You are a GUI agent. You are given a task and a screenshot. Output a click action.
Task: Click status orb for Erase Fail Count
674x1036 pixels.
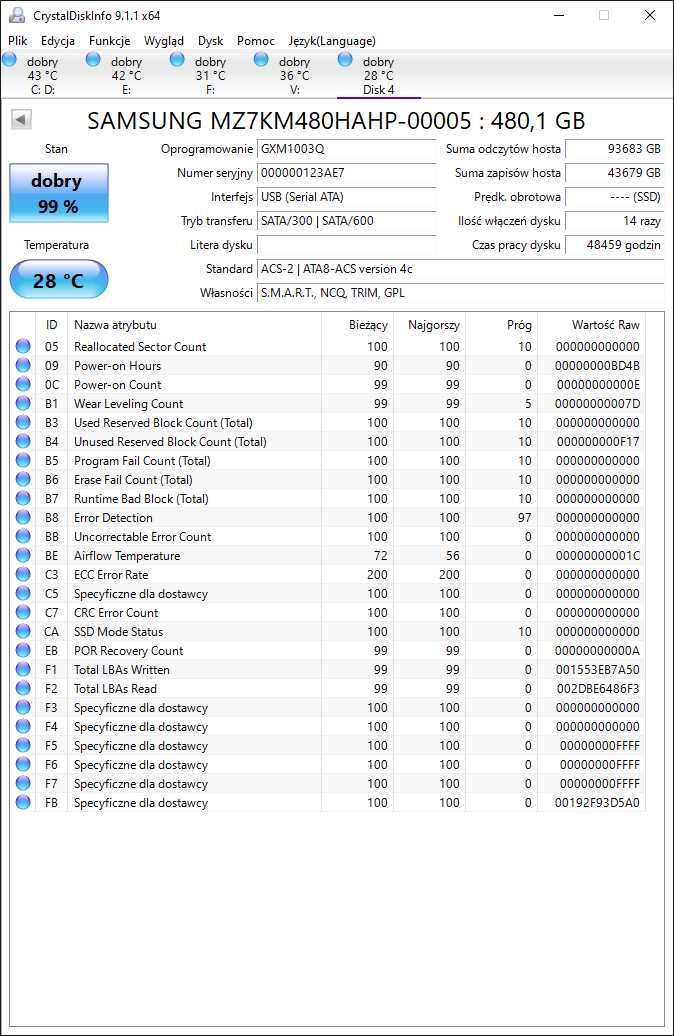pyautogui.click(x=23, y=479)
